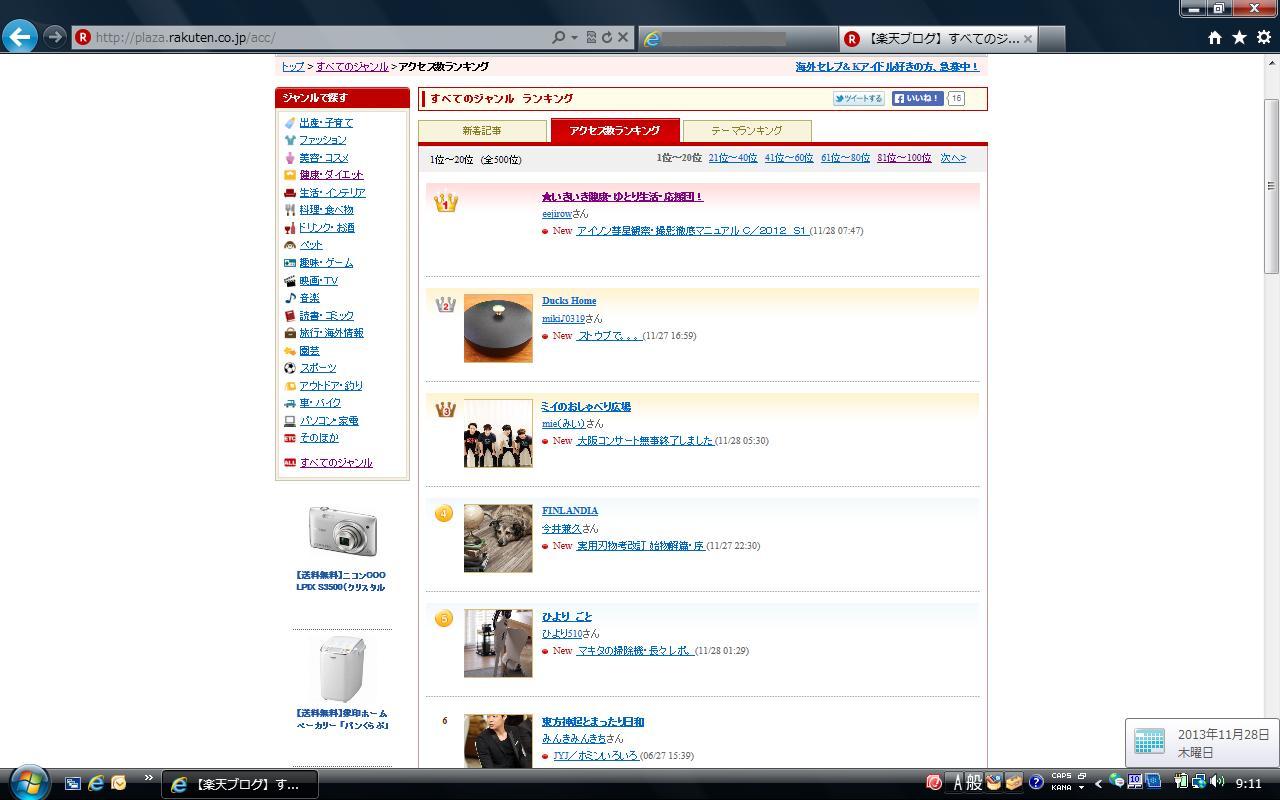
Task: Switch to the テーマランキング tab
Action: coord(746,131)
